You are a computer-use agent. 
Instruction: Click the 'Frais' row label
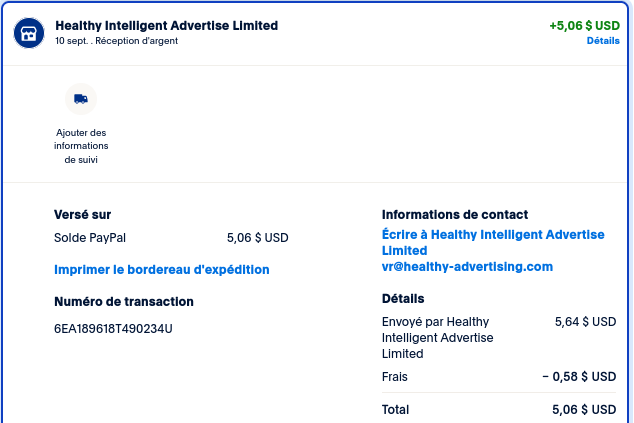pos(395,377)
